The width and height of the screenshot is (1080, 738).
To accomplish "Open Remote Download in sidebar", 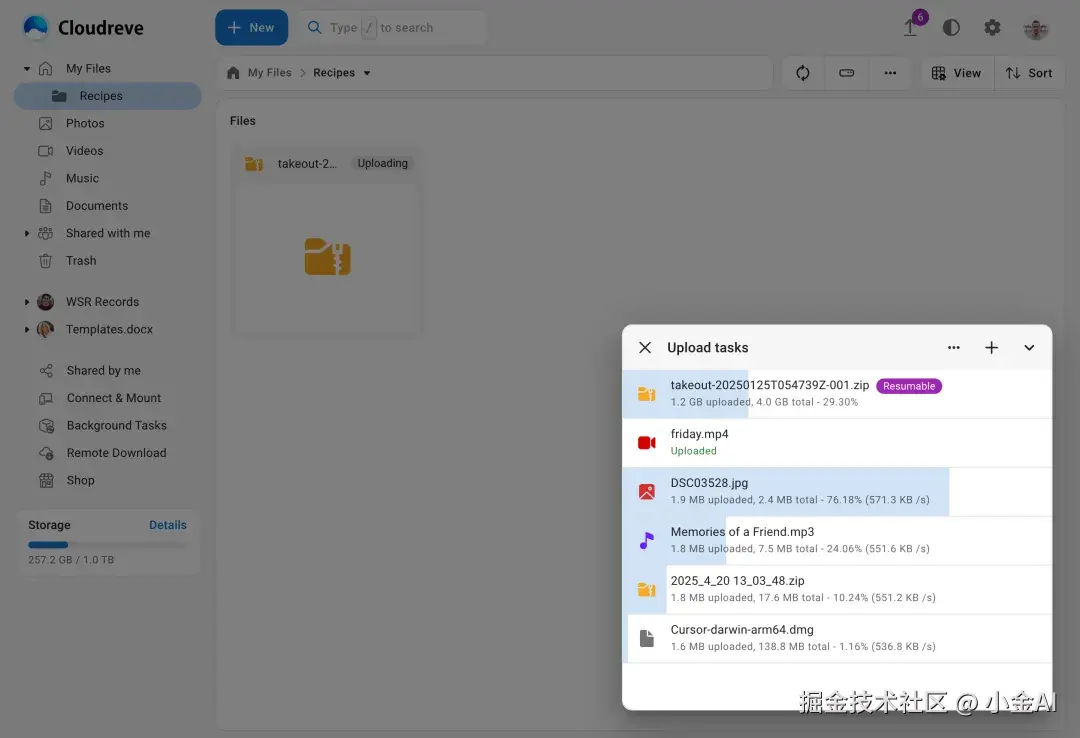I will [116, 453].
